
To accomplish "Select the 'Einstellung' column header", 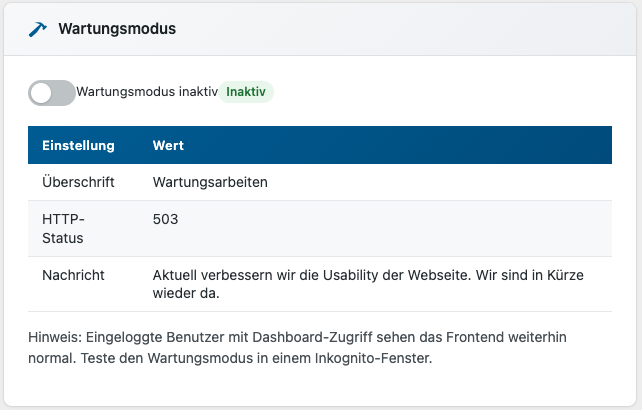I will pyautogui.click(x=78, y=145).
